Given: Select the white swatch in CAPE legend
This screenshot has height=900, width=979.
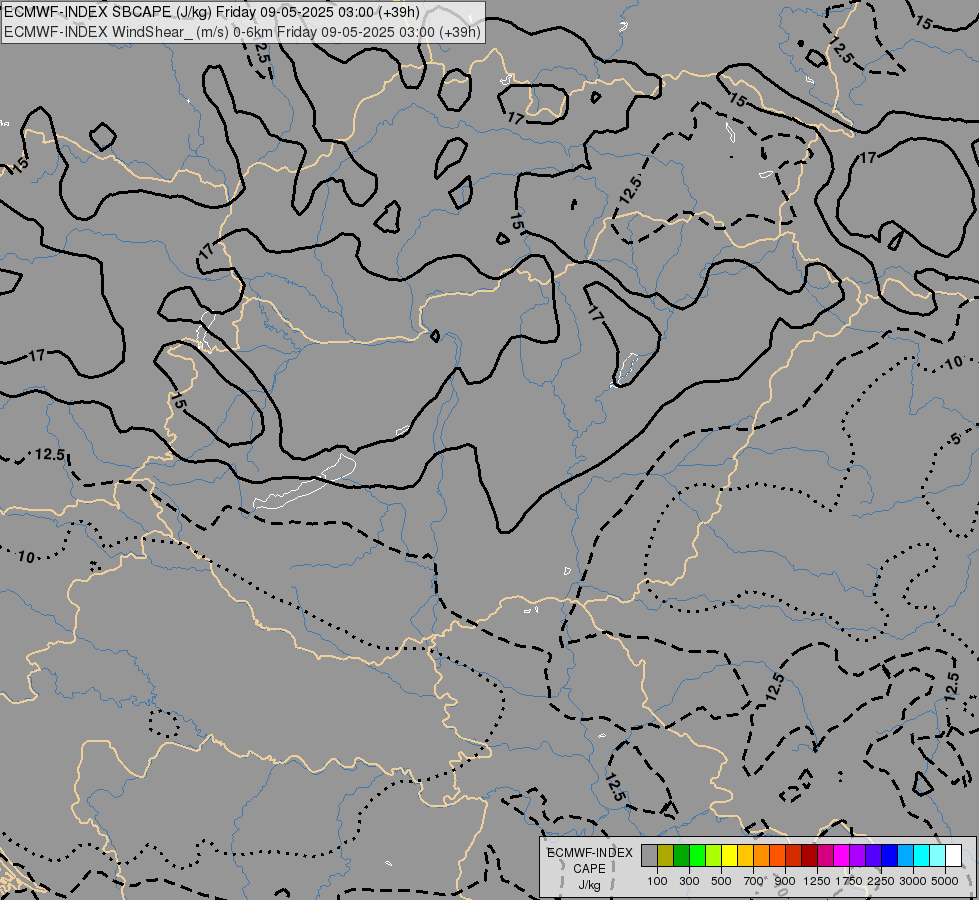Looking at the screenshot, I should pyautogui.click(x=953, y=855).
